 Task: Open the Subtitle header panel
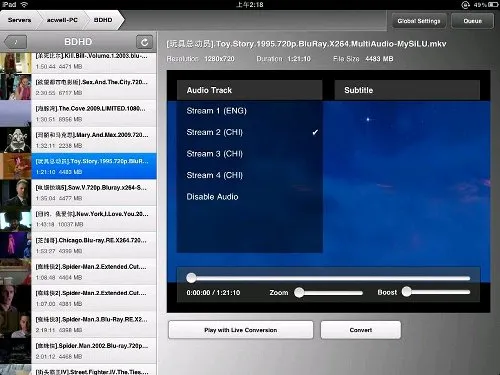coord(407,90)
